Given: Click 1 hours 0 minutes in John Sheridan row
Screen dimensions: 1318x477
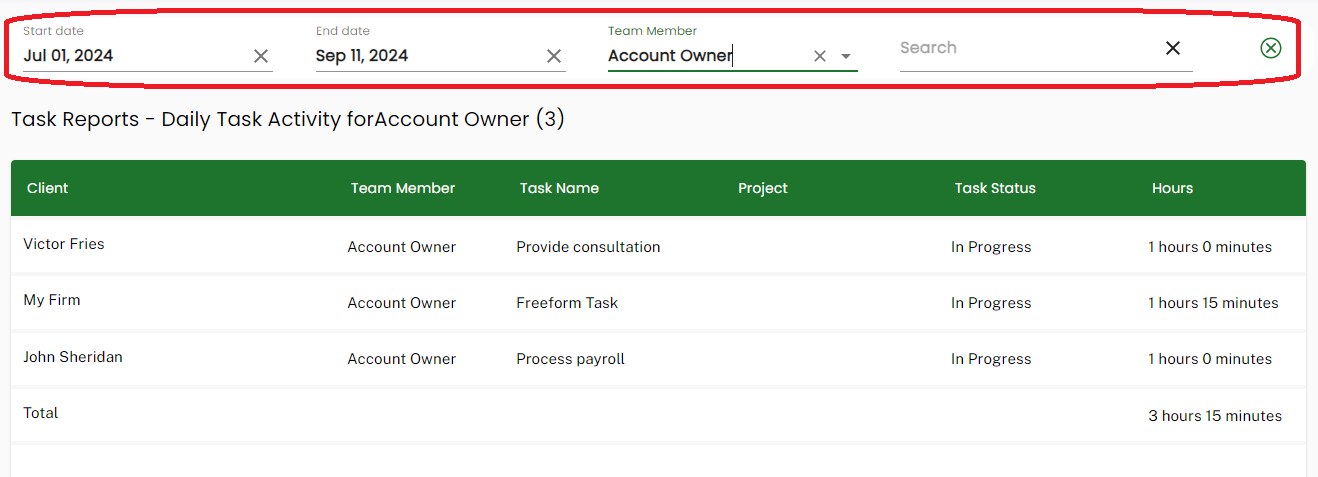Looking at the screenshot, I should tap(1210, 359).
